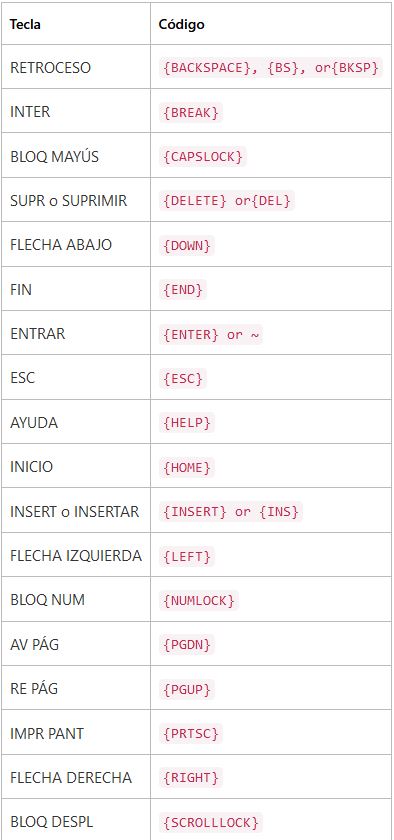The height and width of the screenshot is (840, 394).
Task: Click the {NUMLOCK} code text
Action: pos(199,601)
